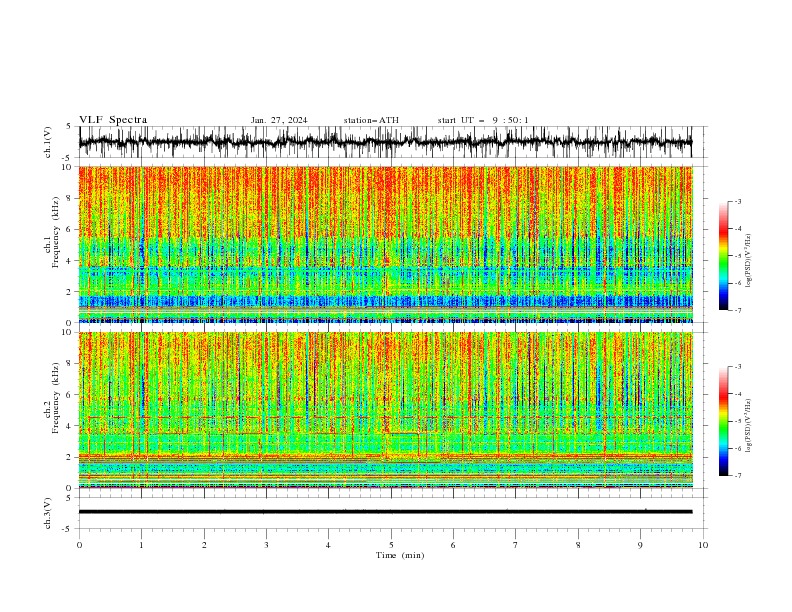792x612 pixels.
Task: Click the ch.1 waveform trace plot
Action: point(385,142)
